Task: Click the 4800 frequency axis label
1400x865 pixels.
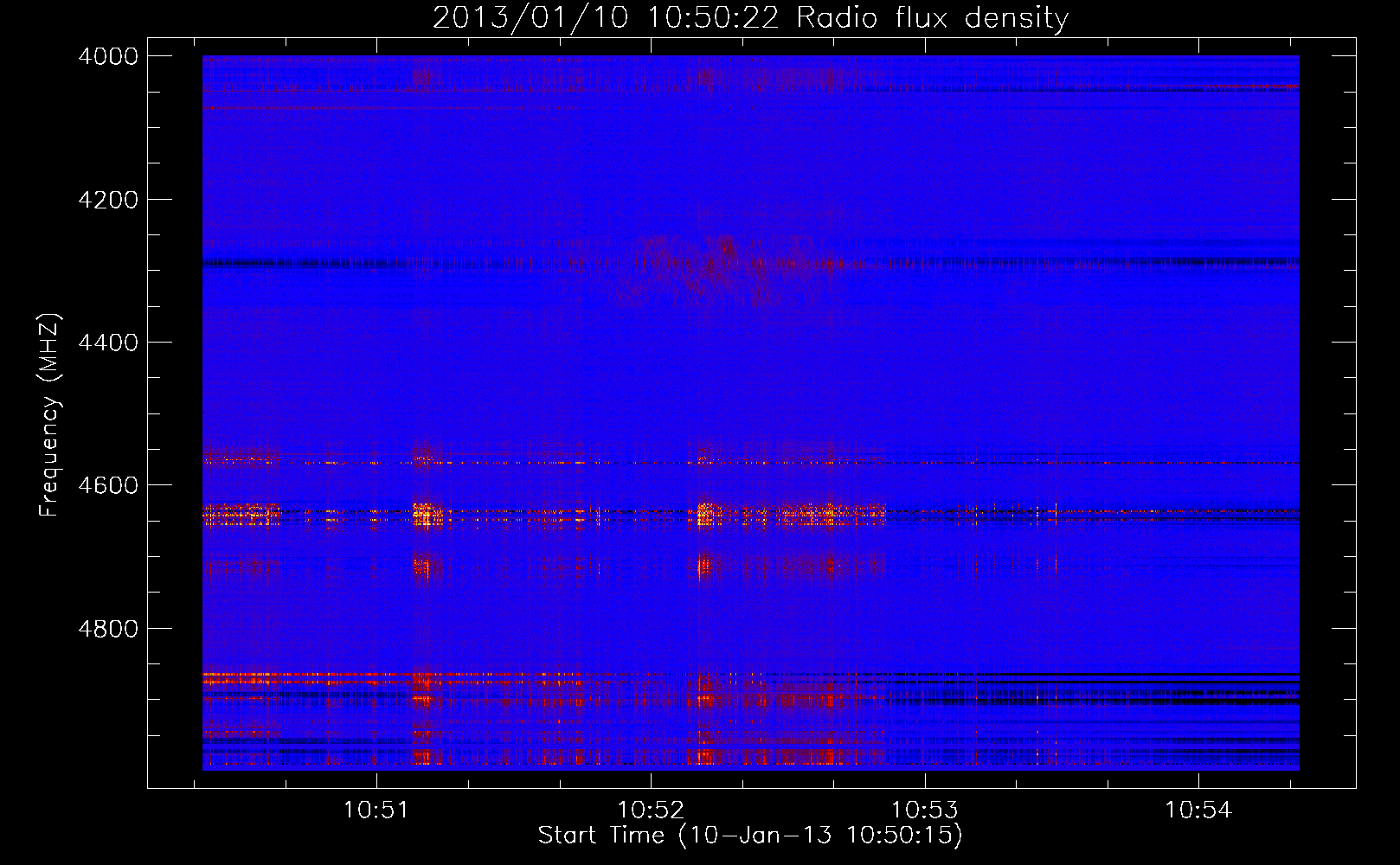Action: coord(108,629)
